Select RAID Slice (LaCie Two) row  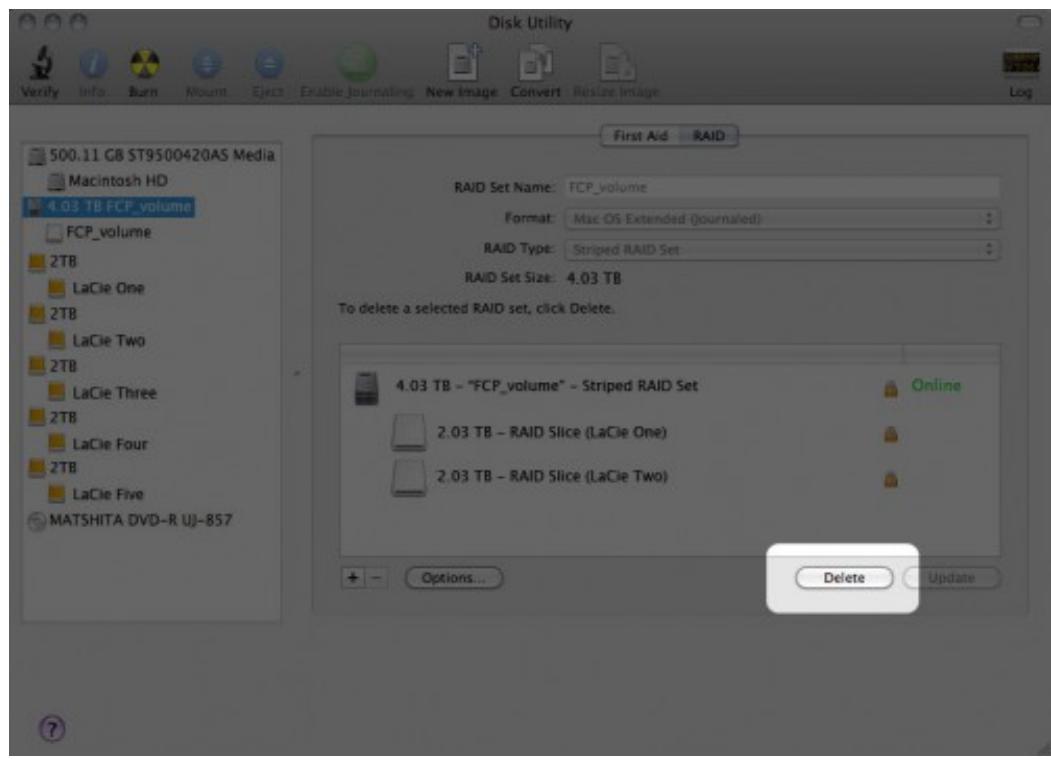pos(670,477)
